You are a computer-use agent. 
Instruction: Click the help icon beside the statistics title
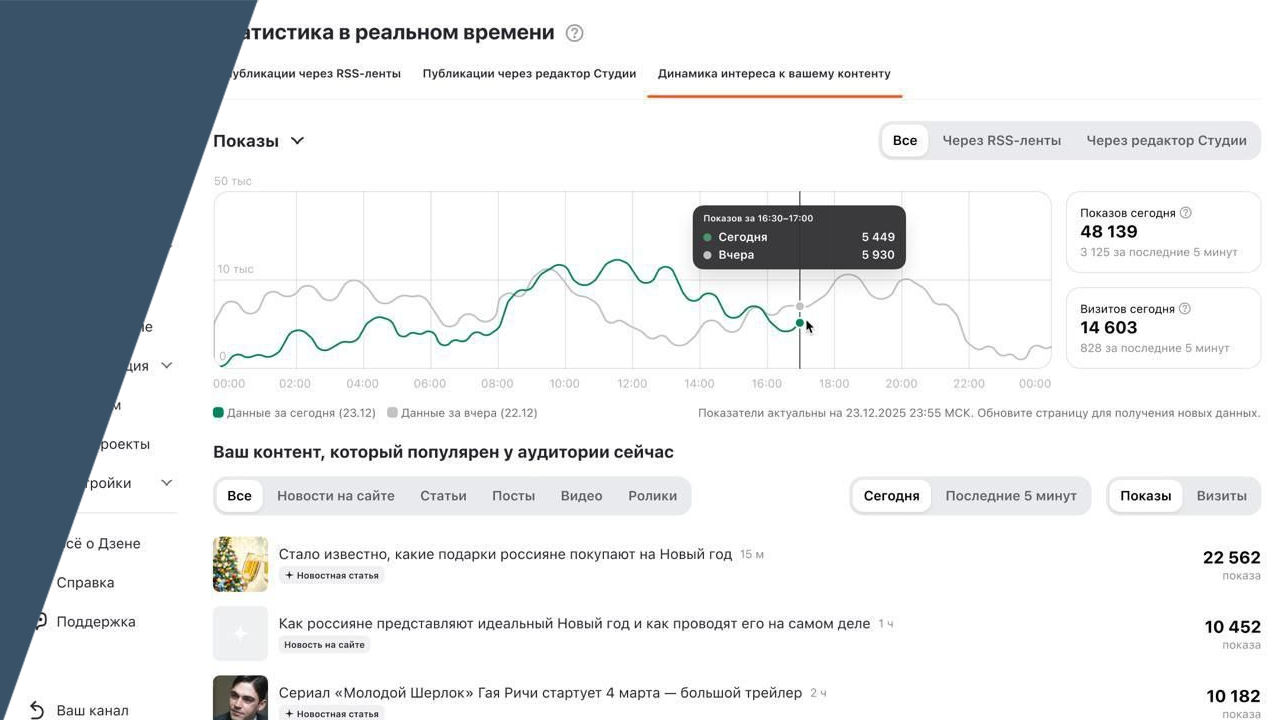tap(574, 33)
